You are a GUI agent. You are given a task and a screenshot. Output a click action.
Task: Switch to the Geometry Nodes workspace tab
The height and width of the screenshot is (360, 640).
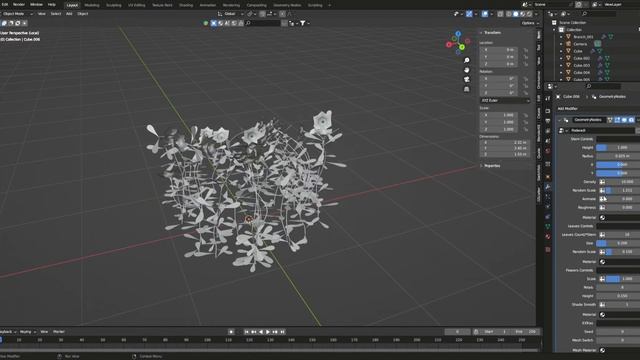287,5
